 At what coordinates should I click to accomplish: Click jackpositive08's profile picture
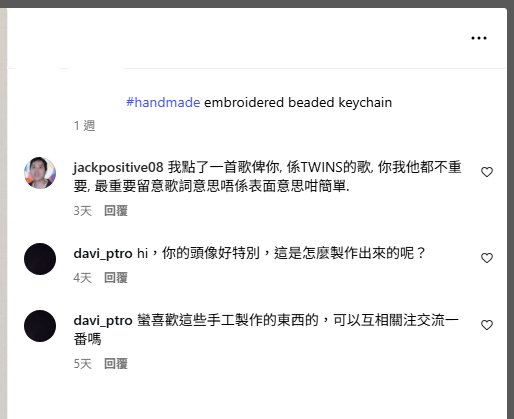pos(40,173)
